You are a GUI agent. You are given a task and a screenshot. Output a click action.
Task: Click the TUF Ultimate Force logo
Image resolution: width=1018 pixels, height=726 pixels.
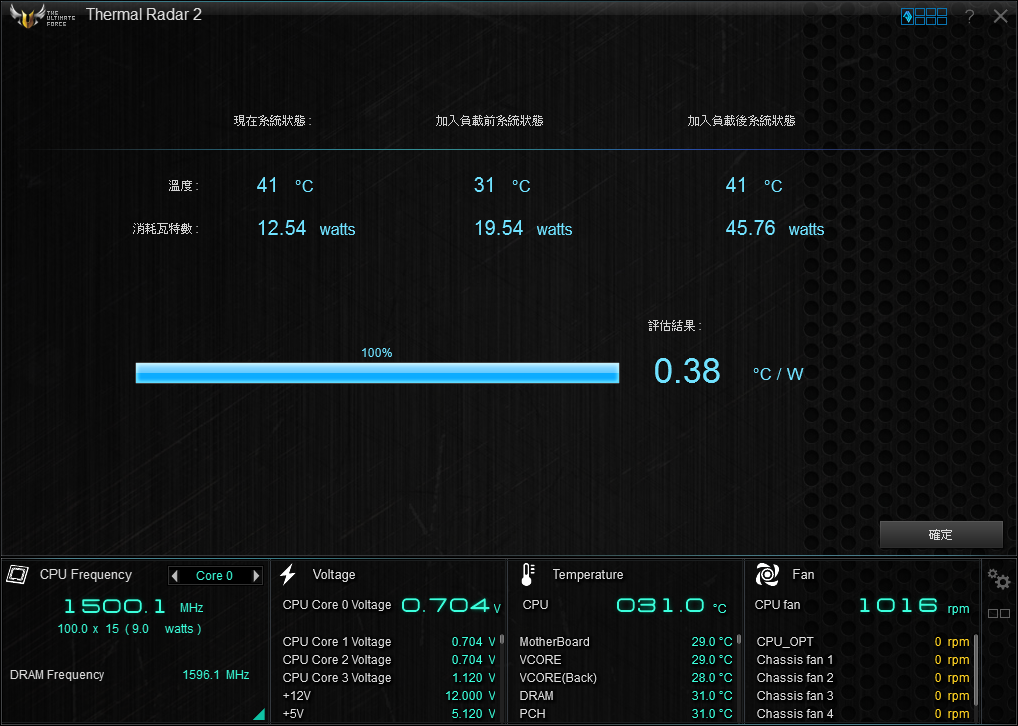(x=42, y=16)
